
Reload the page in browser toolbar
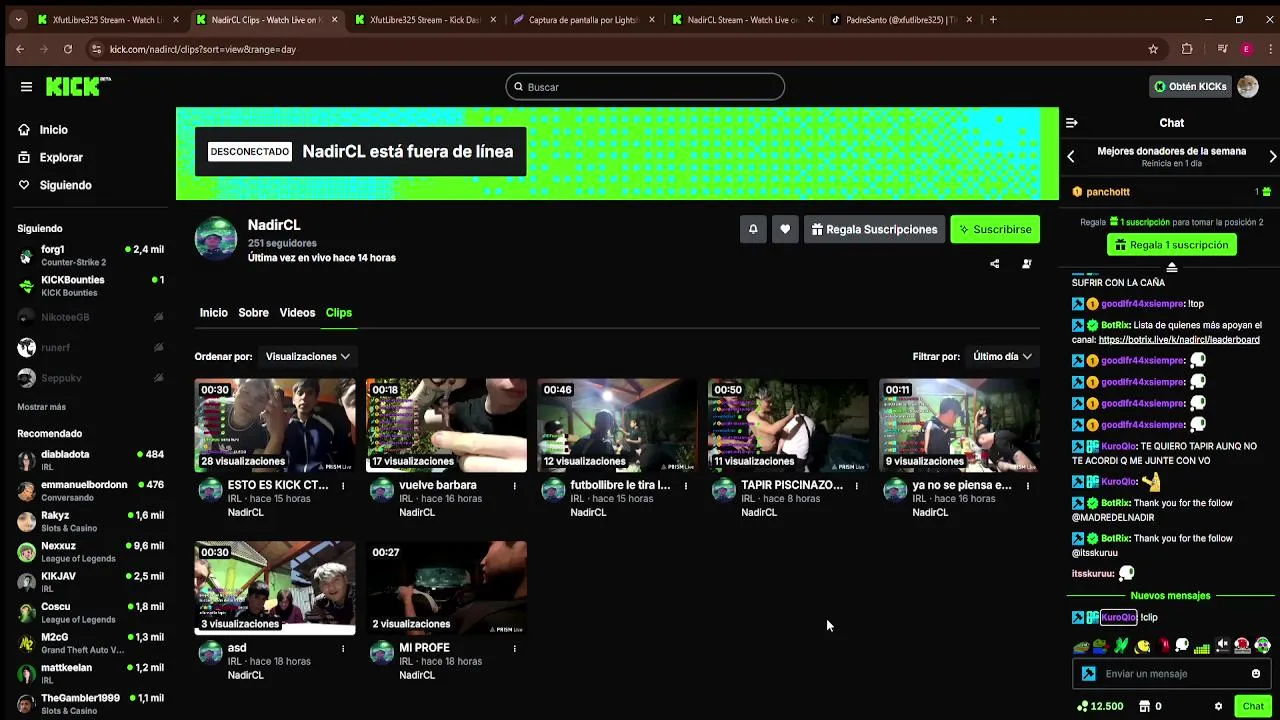(x=67, y=49)
